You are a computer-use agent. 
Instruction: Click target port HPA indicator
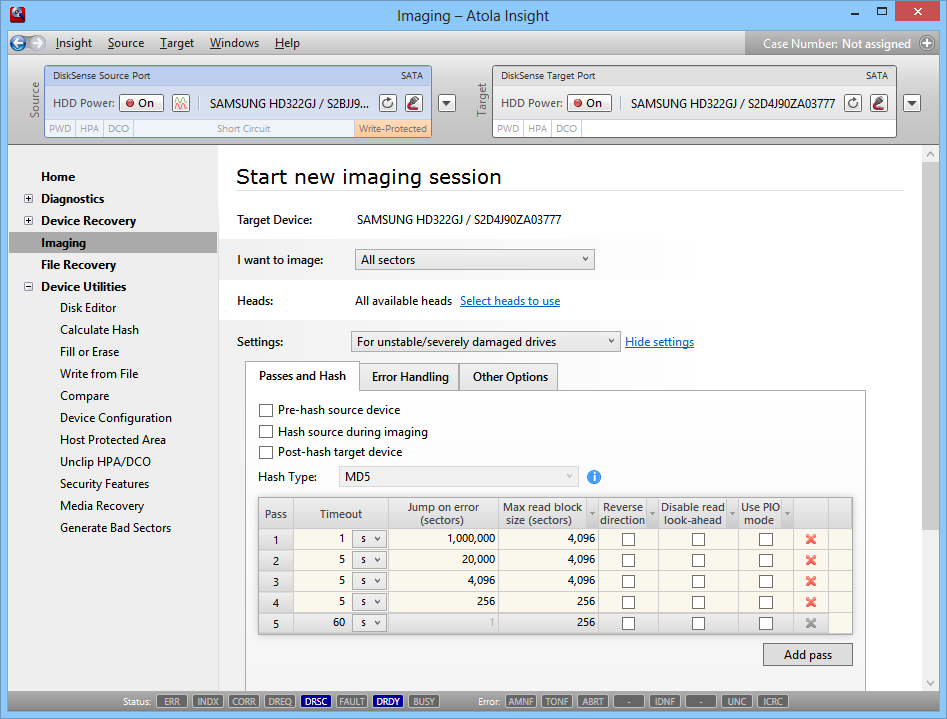tap(537, 129)
